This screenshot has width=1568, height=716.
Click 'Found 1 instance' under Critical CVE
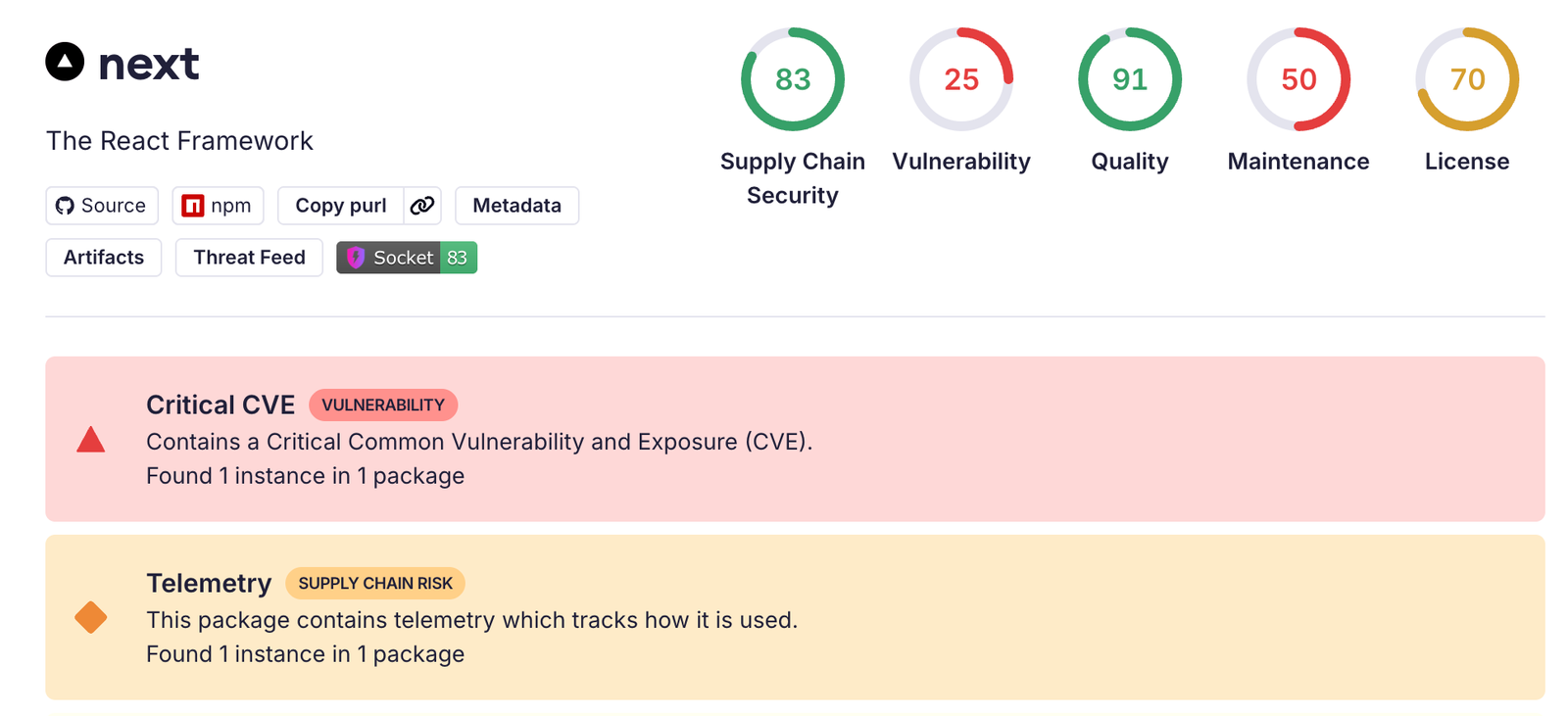pyautogui.click(x=305, y=476)
